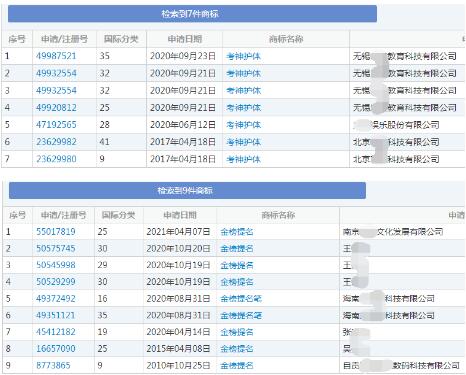Open 金榜提名 trademark in the 16657090 row
This screenshot has height=375, width=466.
click(x=237, y=349)
